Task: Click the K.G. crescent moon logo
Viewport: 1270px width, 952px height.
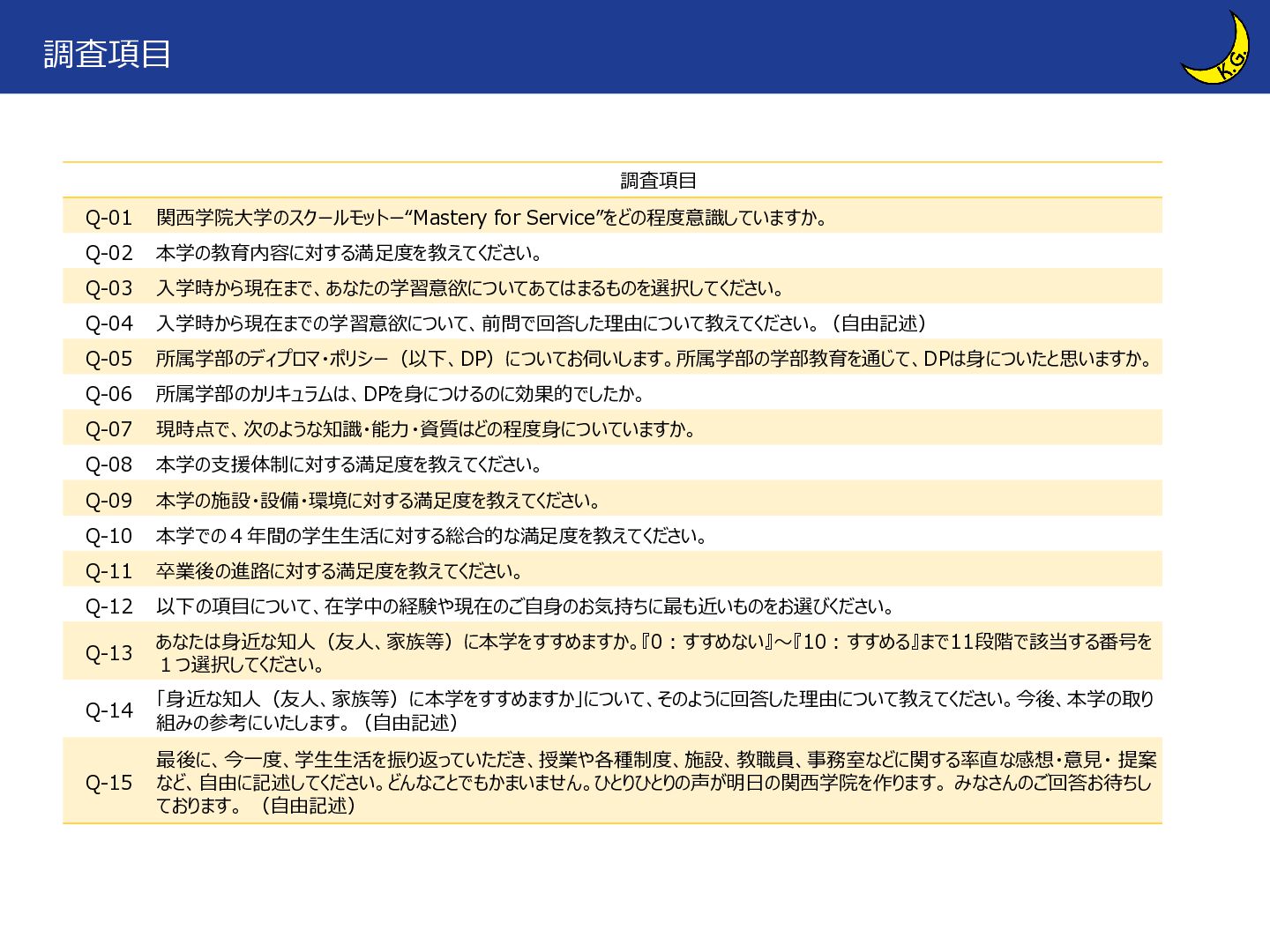Action: tap(1216, 47)
